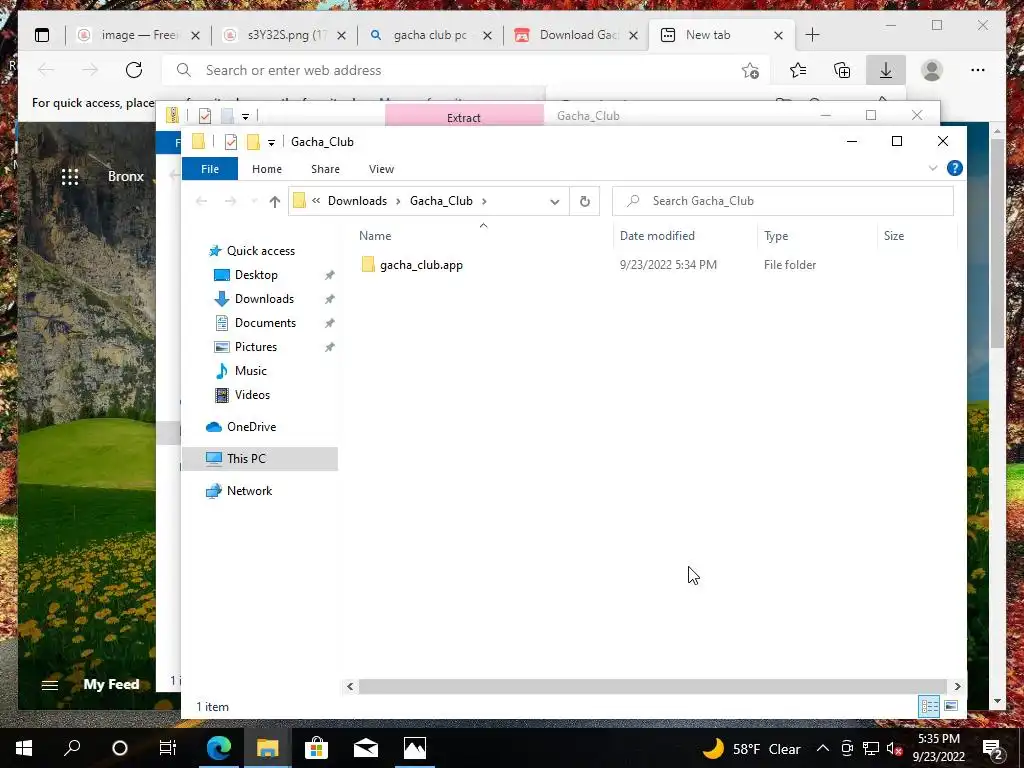This screenshot has width=1024, height=768.
Task: Click the horizontal scrollbar right arrow
Action: 957,686
